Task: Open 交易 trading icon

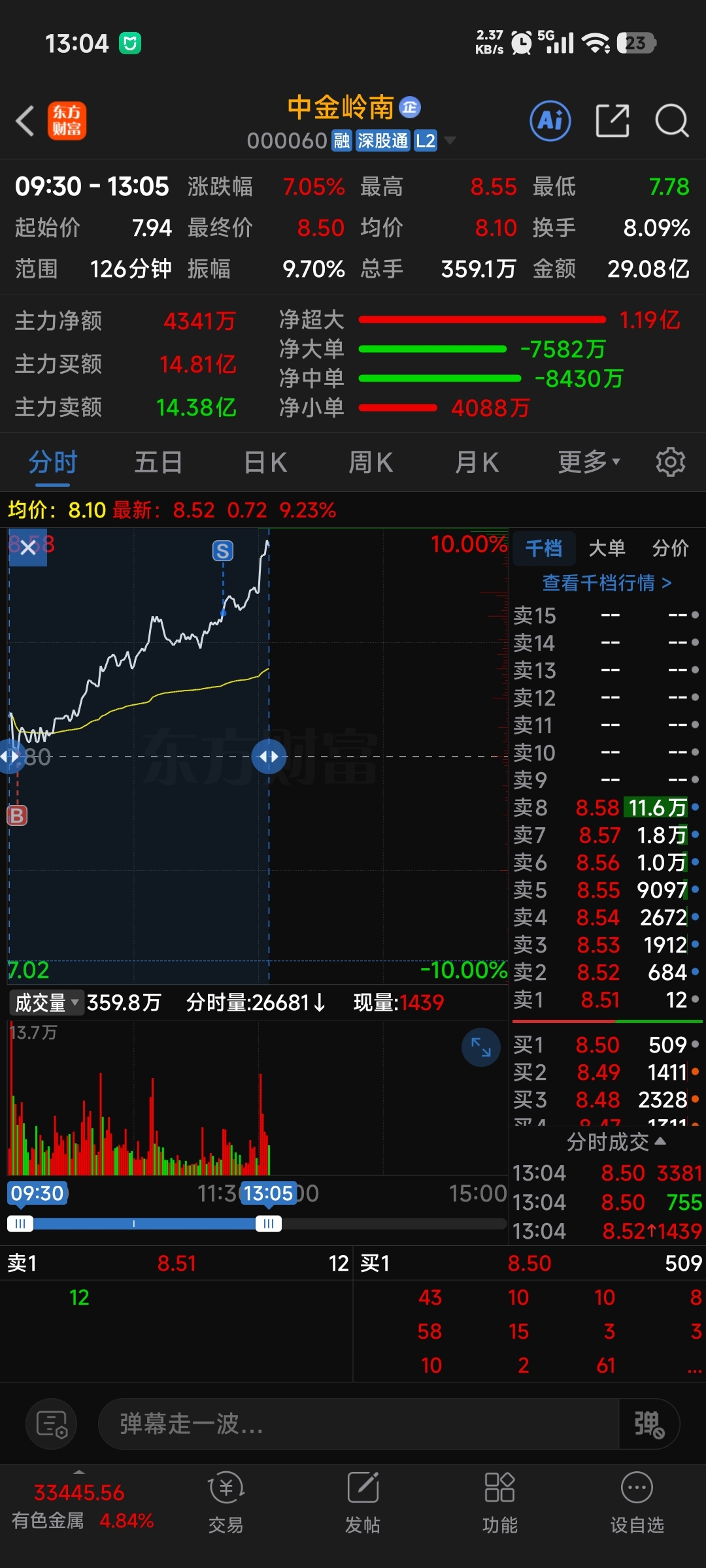Action: pyautogui.click(x=226, y=1503)
